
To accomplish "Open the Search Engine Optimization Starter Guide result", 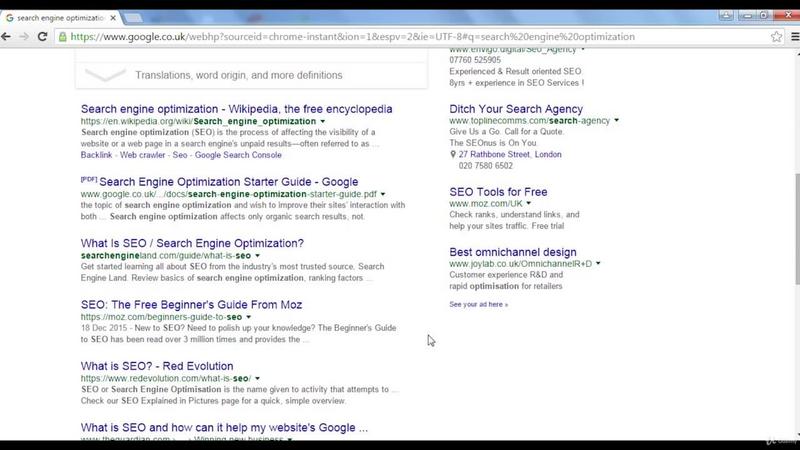I will [x=229, y=182].
